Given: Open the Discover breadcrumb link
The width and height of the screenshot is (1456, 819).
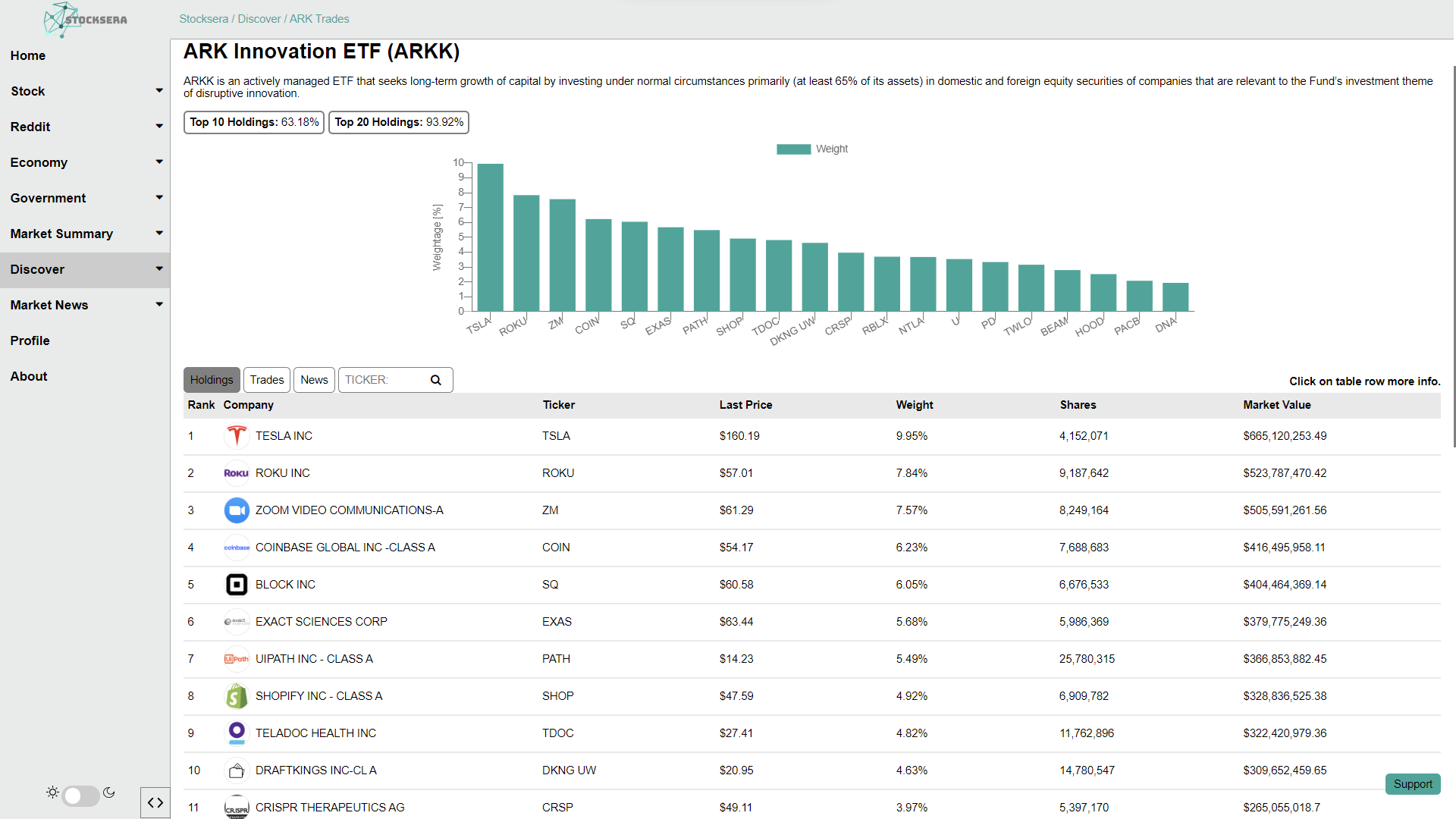Looking at the screenshot, I should tap(259, 19).
